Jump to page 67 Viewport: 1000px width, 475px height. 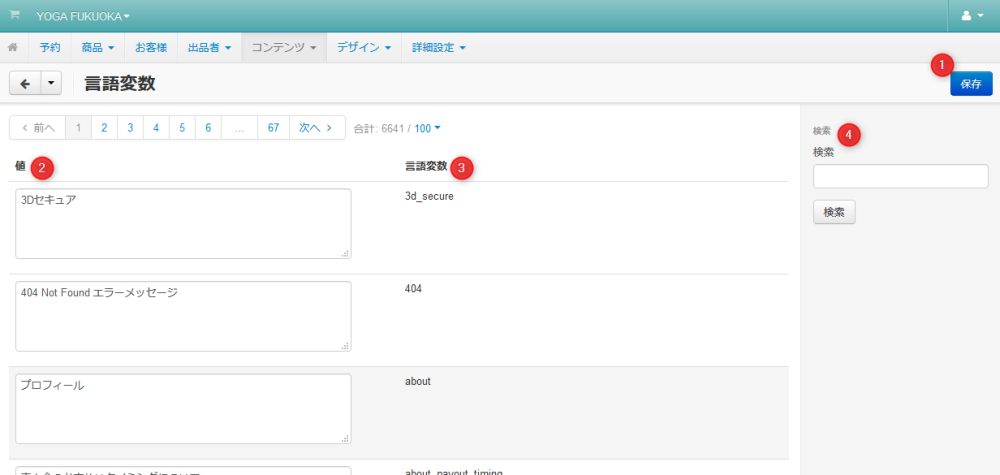tap(274, 128)
